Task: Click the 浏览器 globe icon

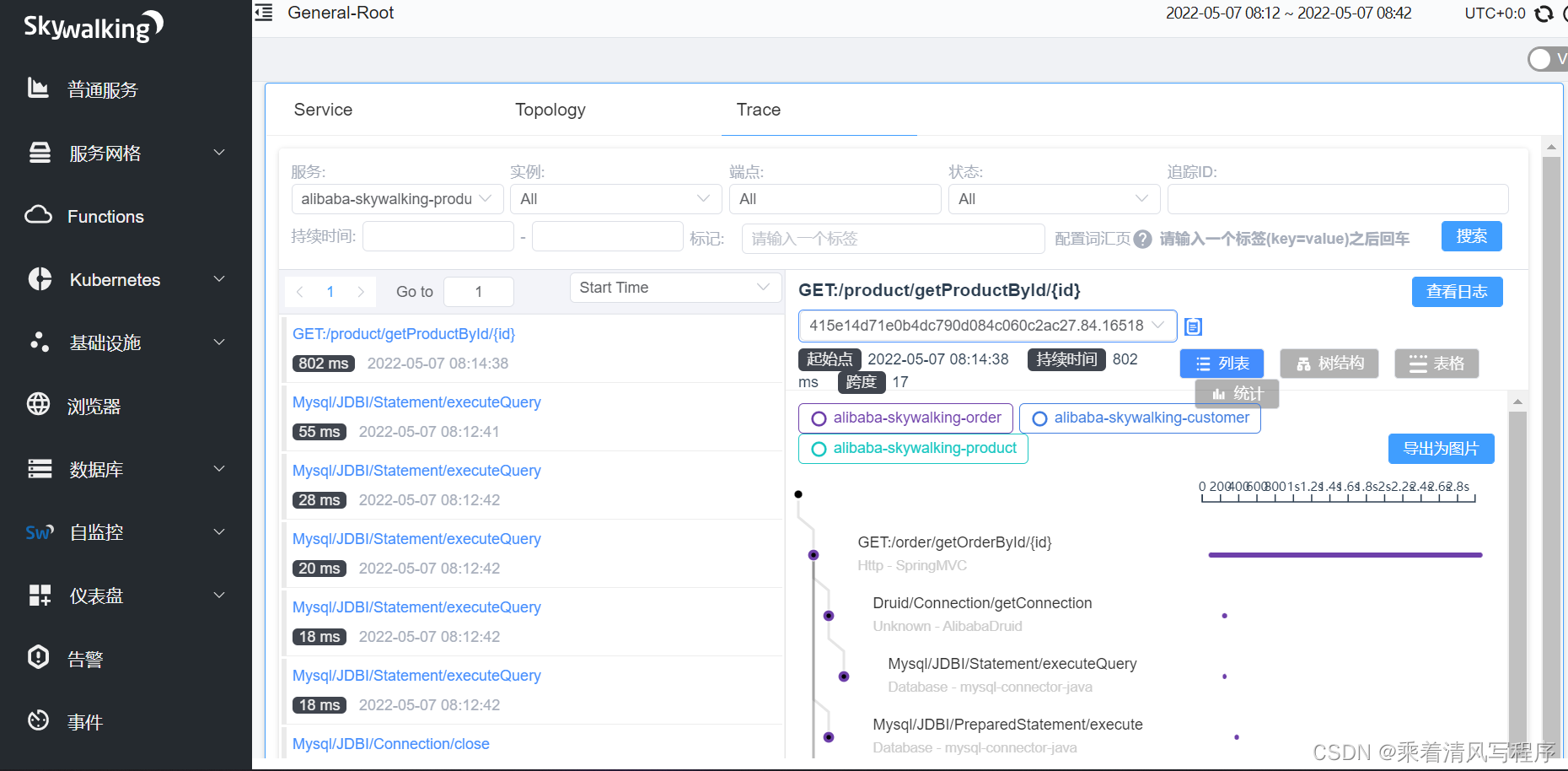Action: pos(39,404)
